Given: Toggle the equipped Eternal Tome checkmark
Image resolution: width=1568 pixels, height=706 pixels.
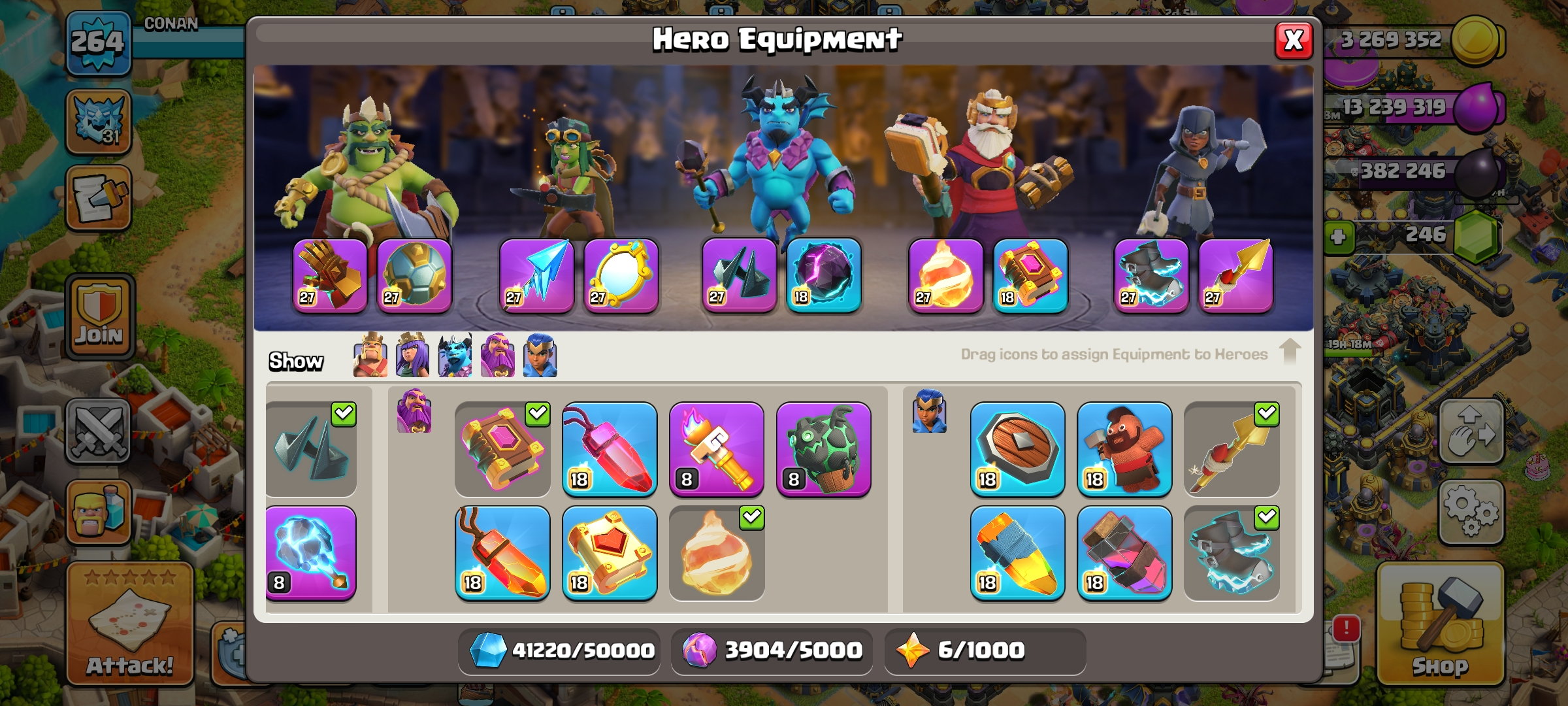Looking at the screenshot, I should click(537, 413).
